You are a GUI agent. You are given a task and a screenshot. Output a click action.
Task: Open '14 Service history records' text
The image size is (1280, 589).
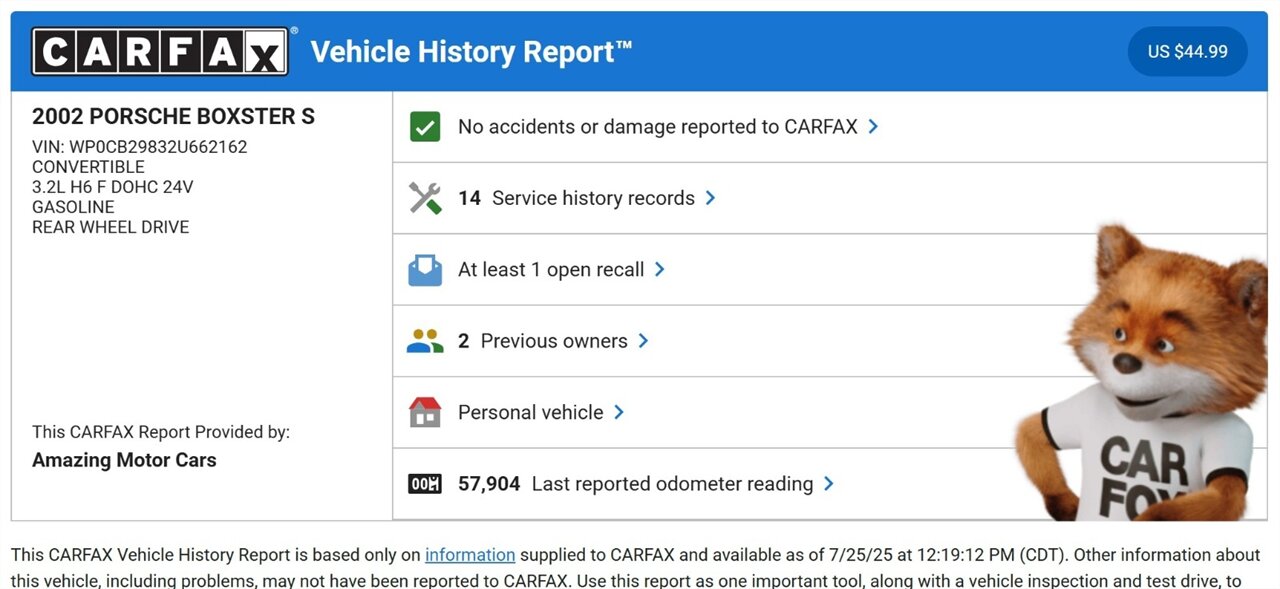tap(576, 198)
